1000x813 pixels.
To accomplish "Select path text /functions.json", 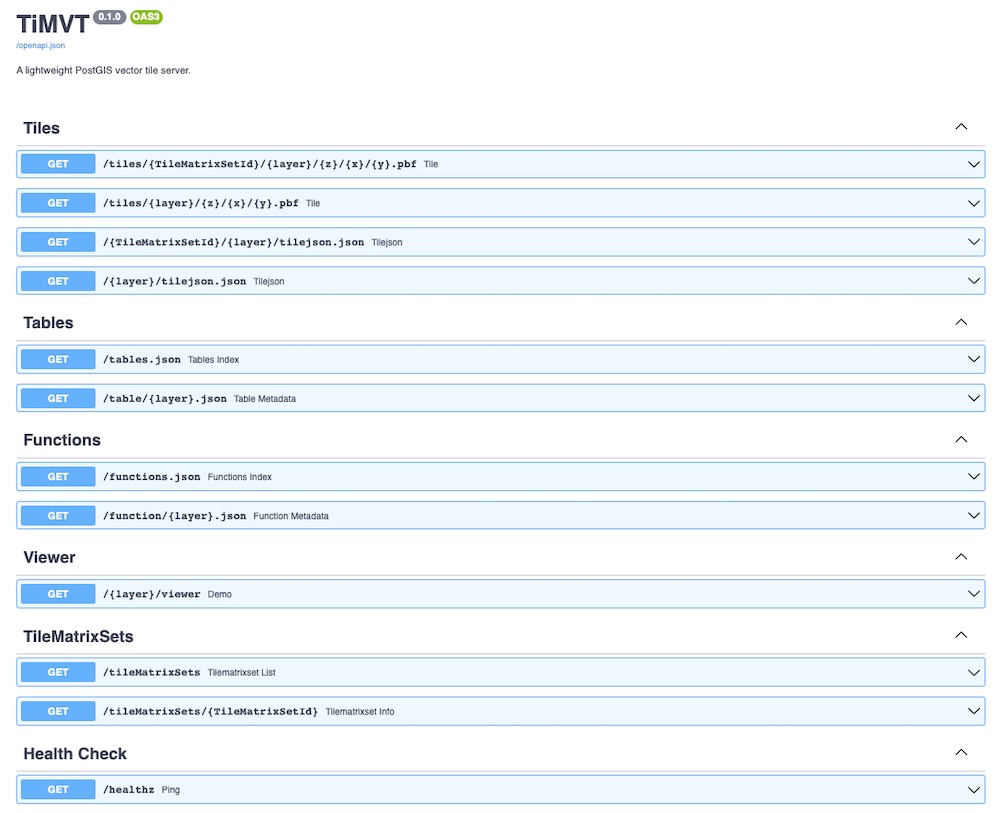I will pos(151,477).
